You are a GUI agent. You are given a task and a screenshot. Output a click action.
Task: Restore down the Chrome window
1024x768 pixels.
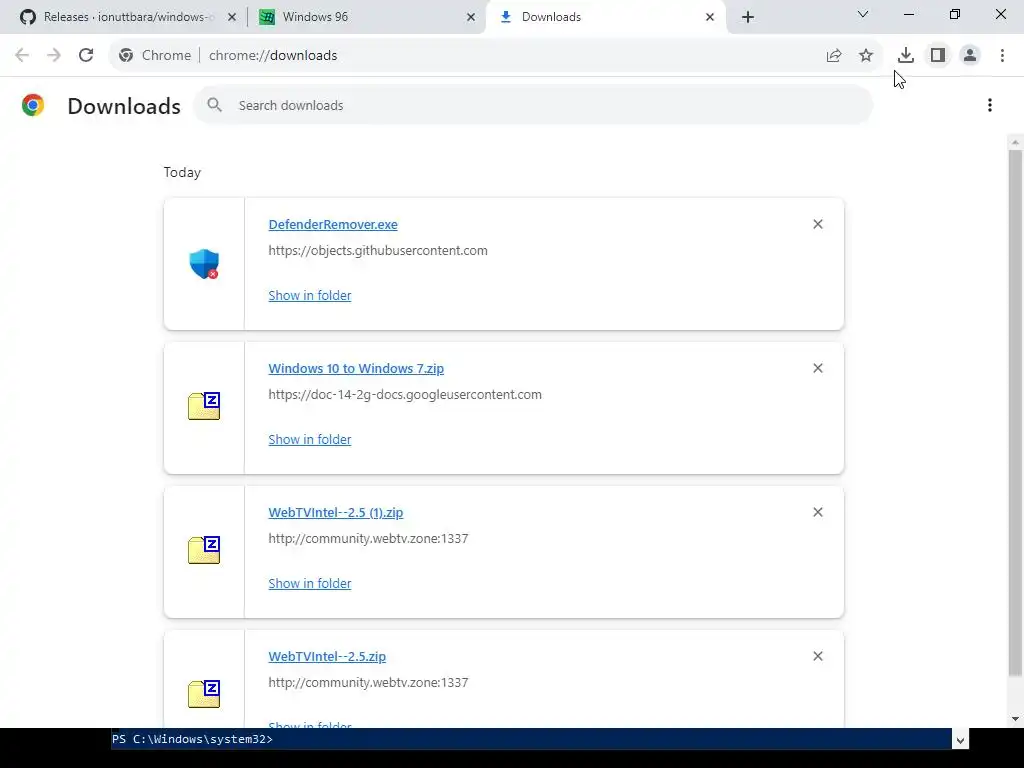[x=955, y=14]
